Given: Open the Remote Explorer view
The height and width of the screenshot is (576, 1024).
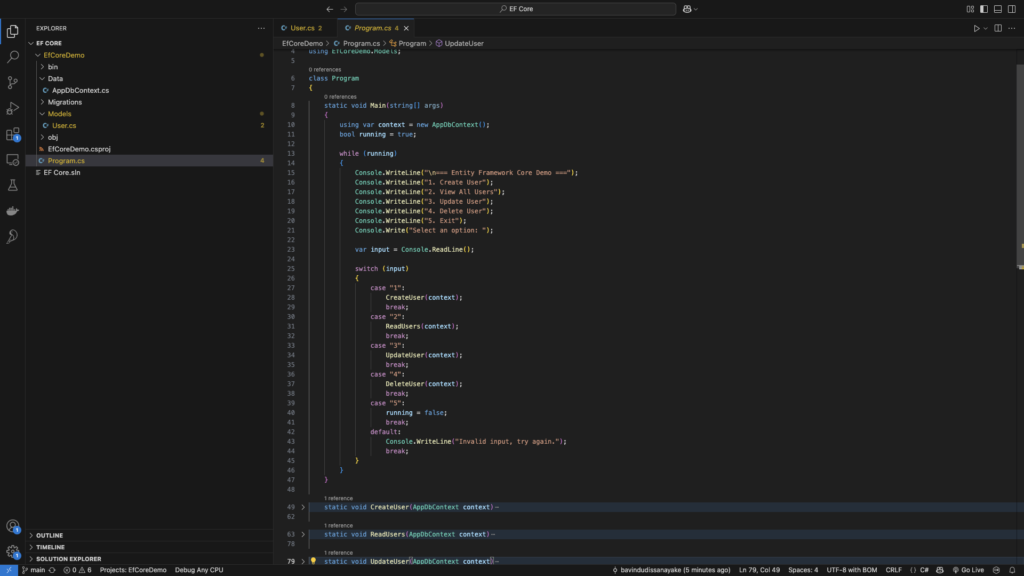Looking at the screenshot, I should point(12,160).
